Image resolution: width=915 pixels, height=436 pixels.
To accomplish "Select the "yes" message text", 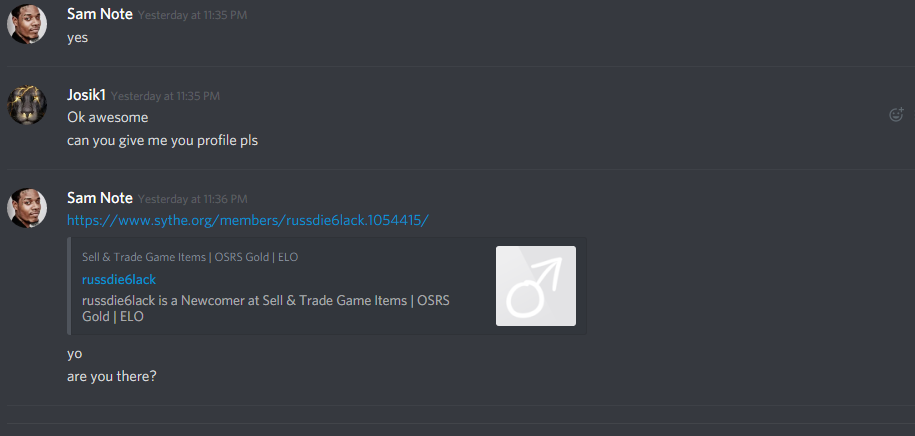I will [x=78, y=38].
